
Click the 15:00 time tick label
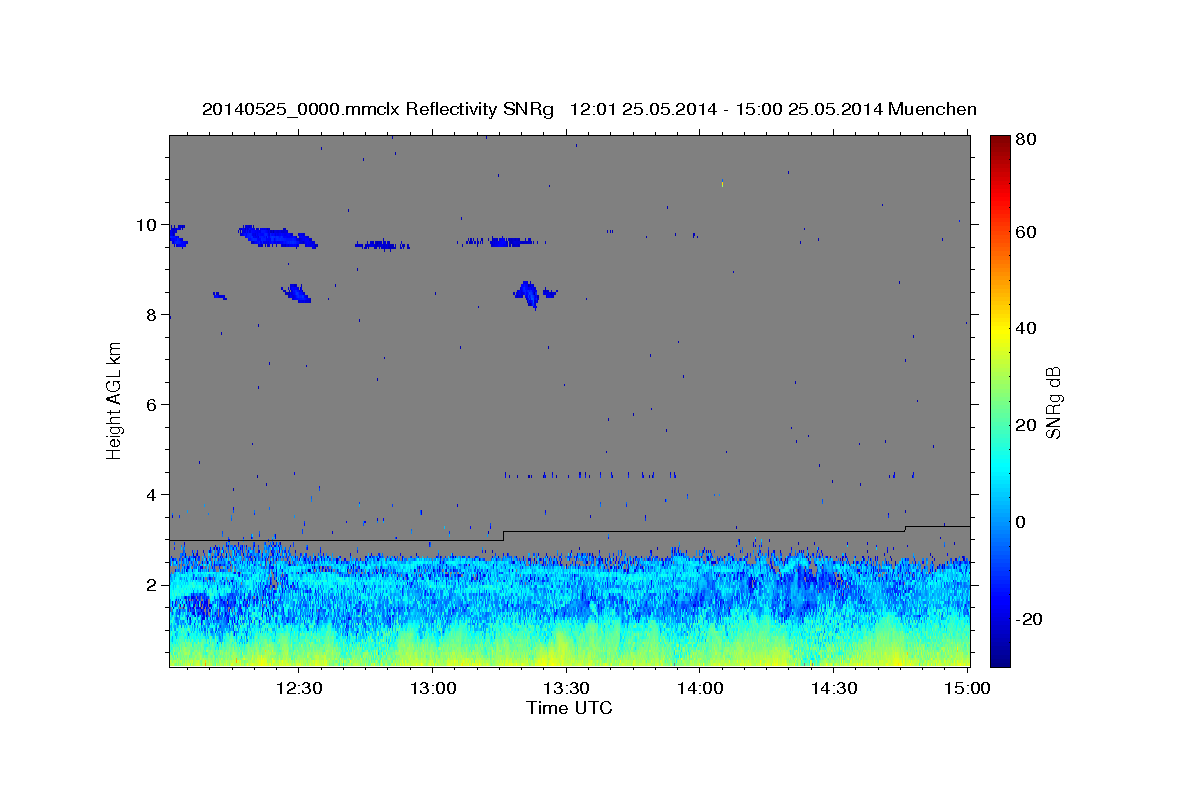[968, 688]
